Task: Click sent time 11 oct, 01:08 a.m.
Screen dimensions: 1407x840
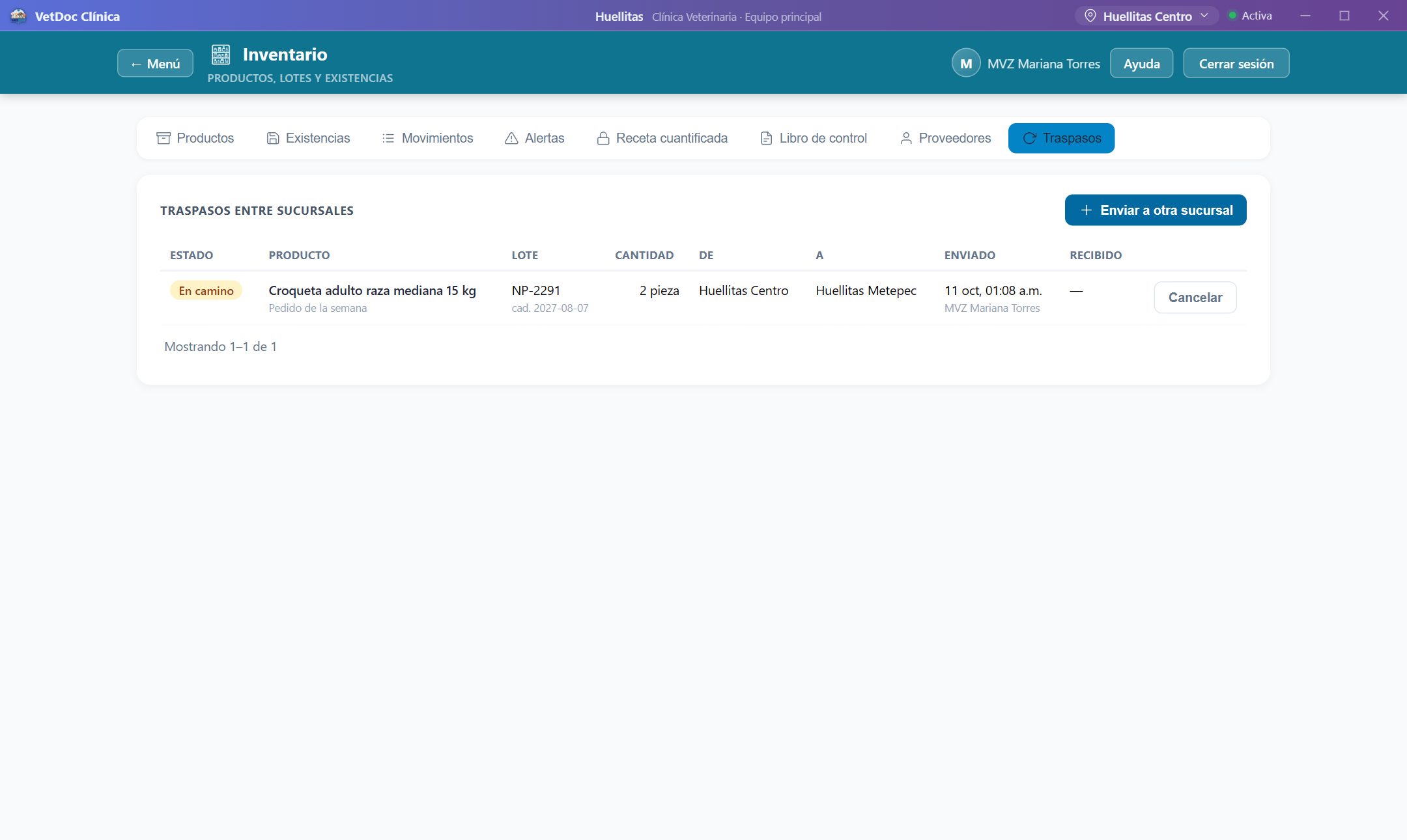Action: 993,290
